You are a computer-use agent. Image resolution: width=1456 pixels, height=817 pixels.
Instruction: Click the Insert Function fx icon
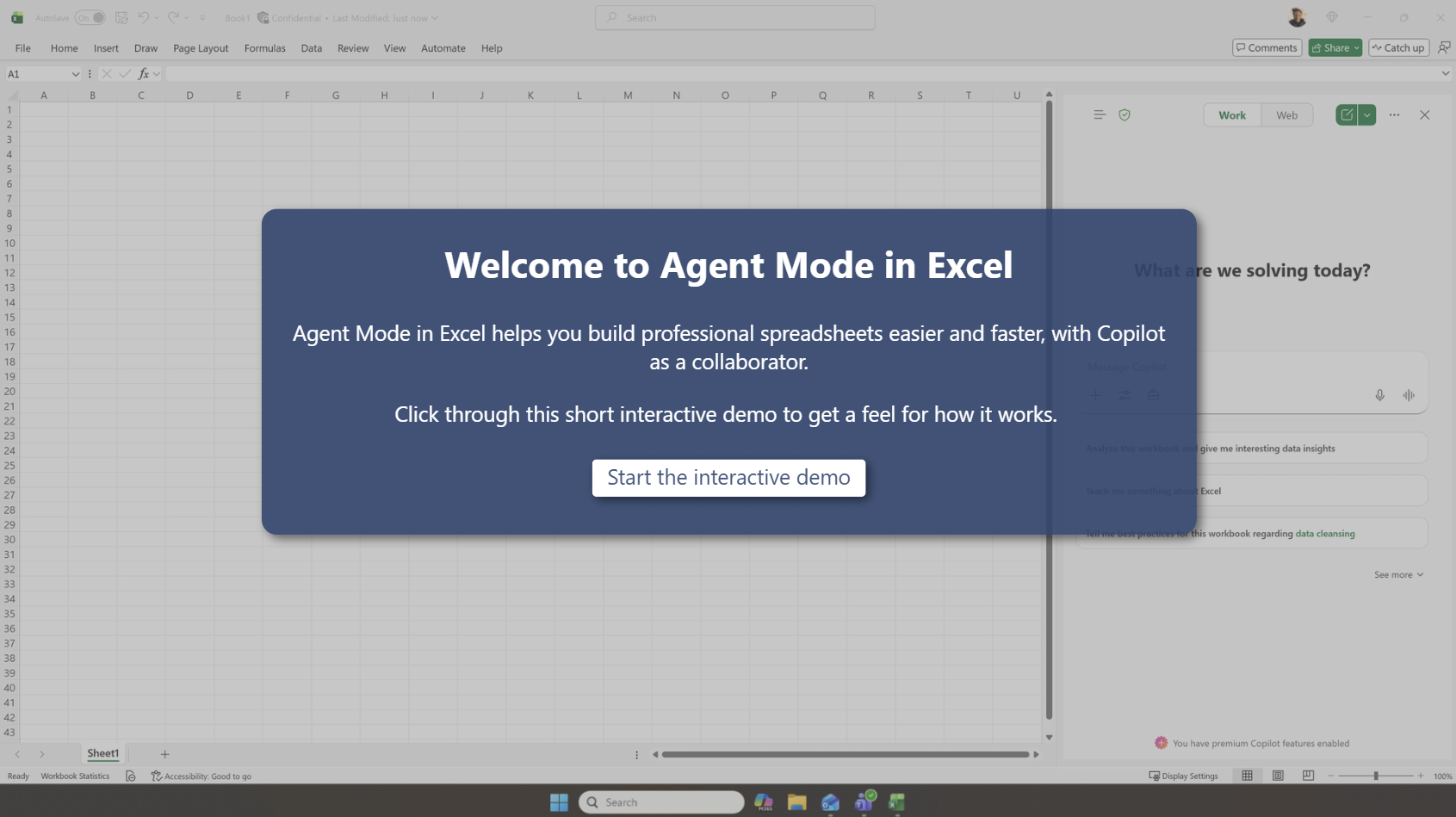click(x=144, y=74)
